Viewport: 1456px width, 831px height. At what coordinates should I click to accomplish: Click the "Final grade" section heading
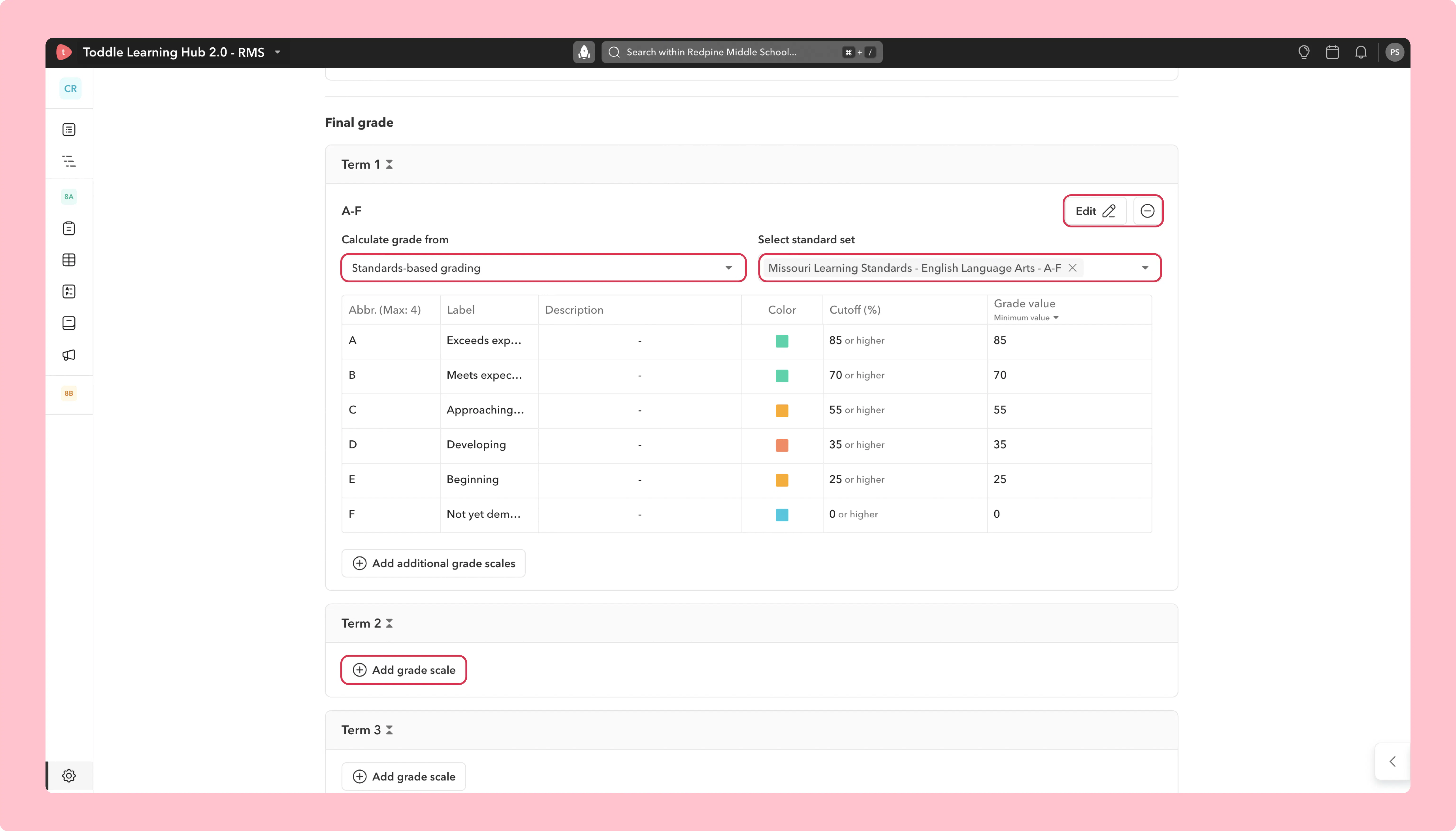pos(359,123)
